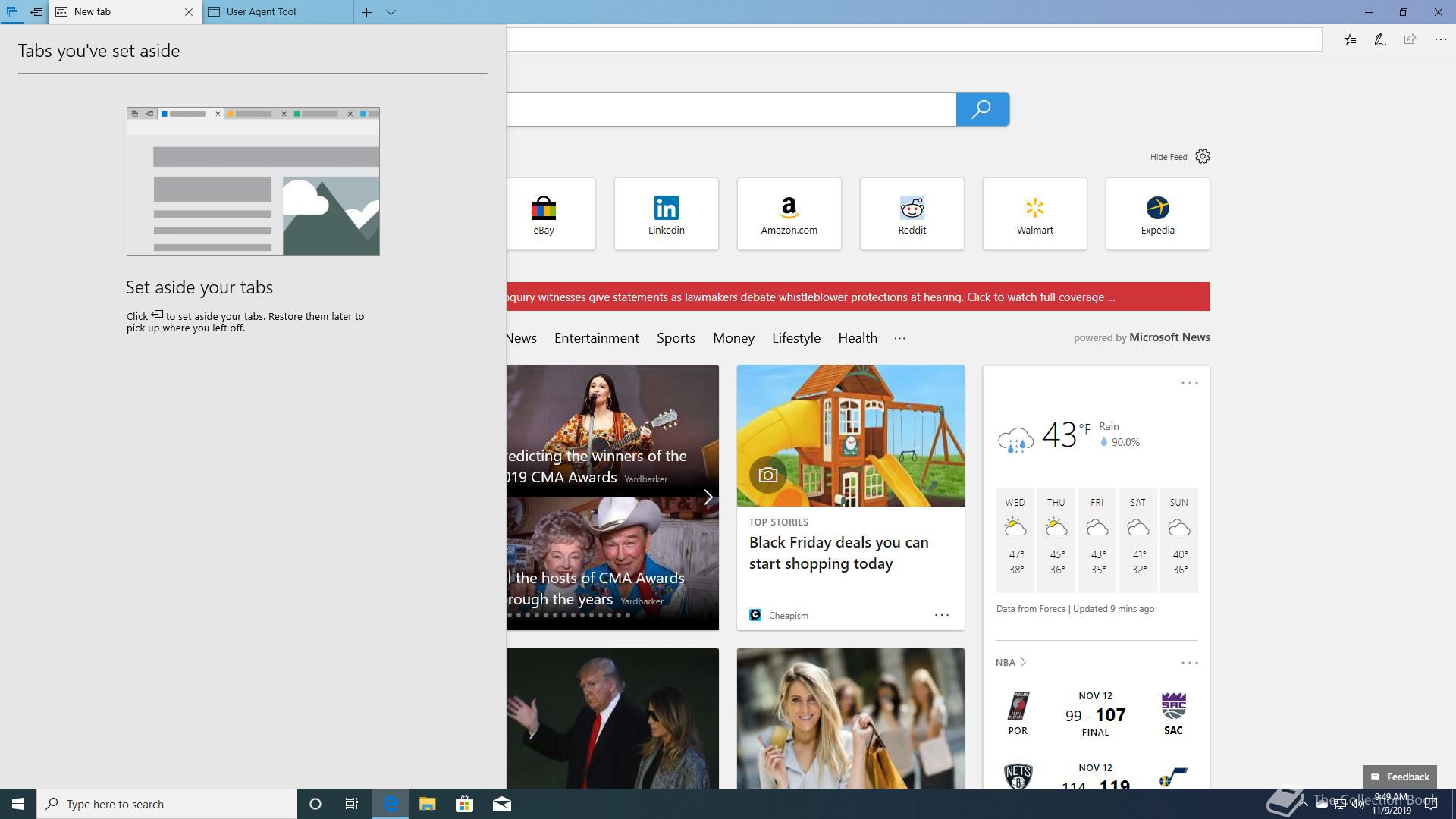Click the set these tabs aside icon
Image resolution: width=1456 pixels, height=819 pixels.
tap(36, 12)
